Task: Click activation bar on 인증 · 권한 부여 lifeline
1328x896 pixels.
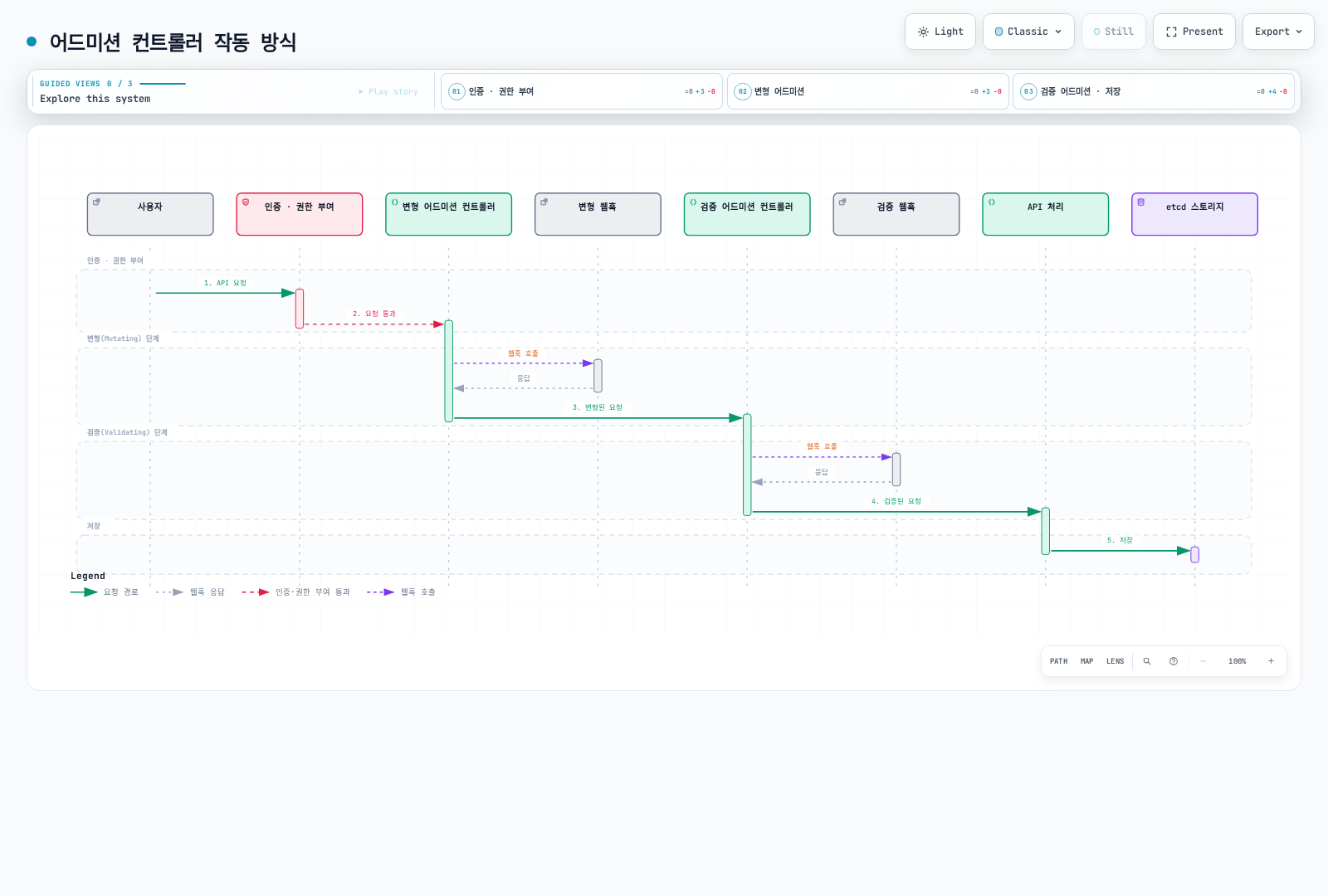Action: (300, 309)
